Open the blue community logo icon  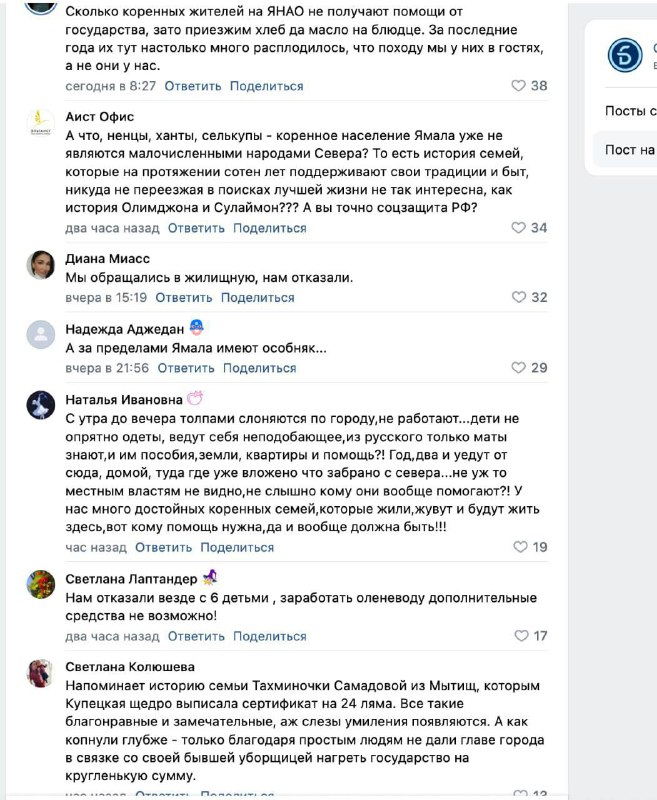click(625, 55)
